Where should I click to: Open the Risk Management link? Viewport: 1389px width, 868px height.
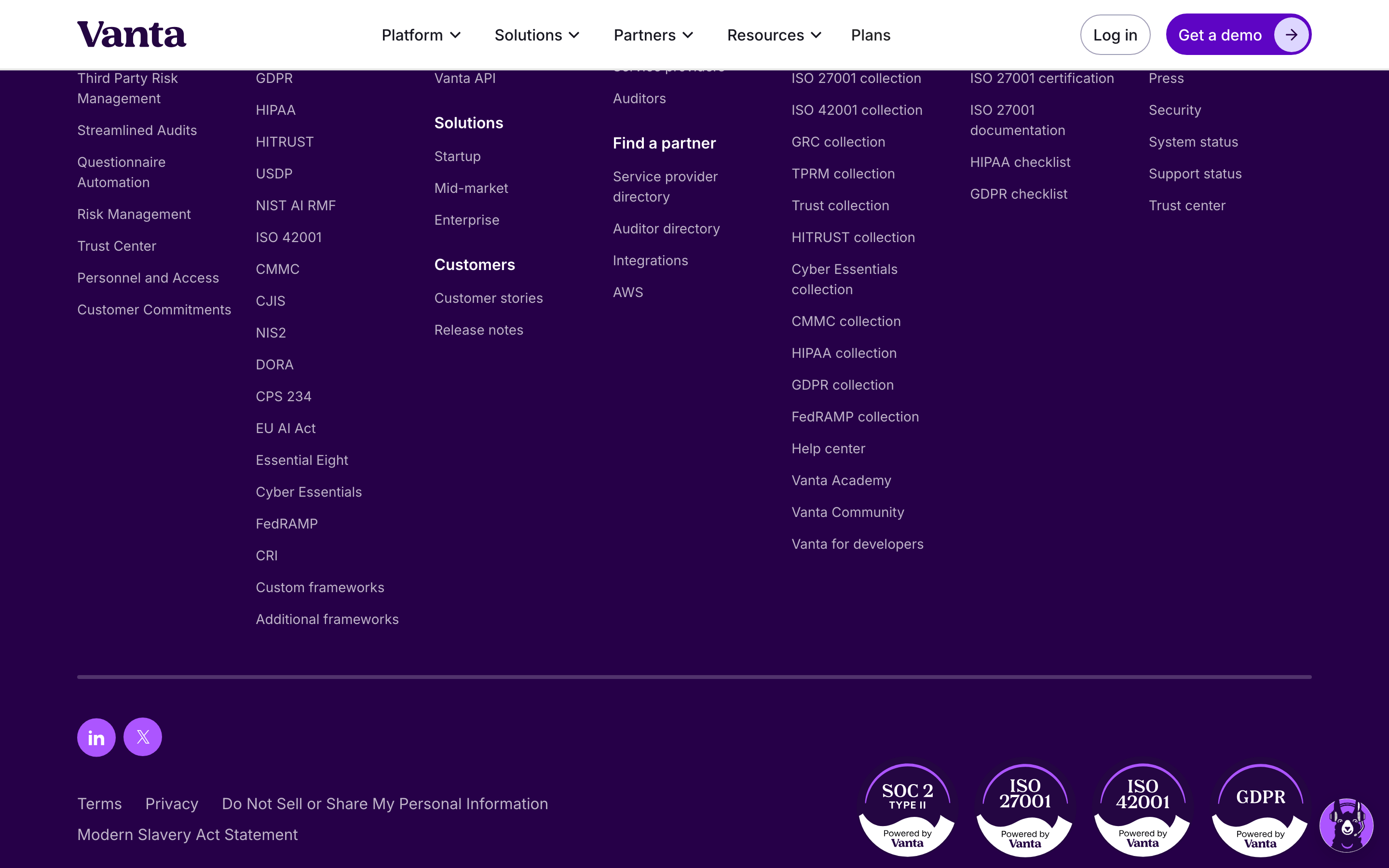coord(134,214)
